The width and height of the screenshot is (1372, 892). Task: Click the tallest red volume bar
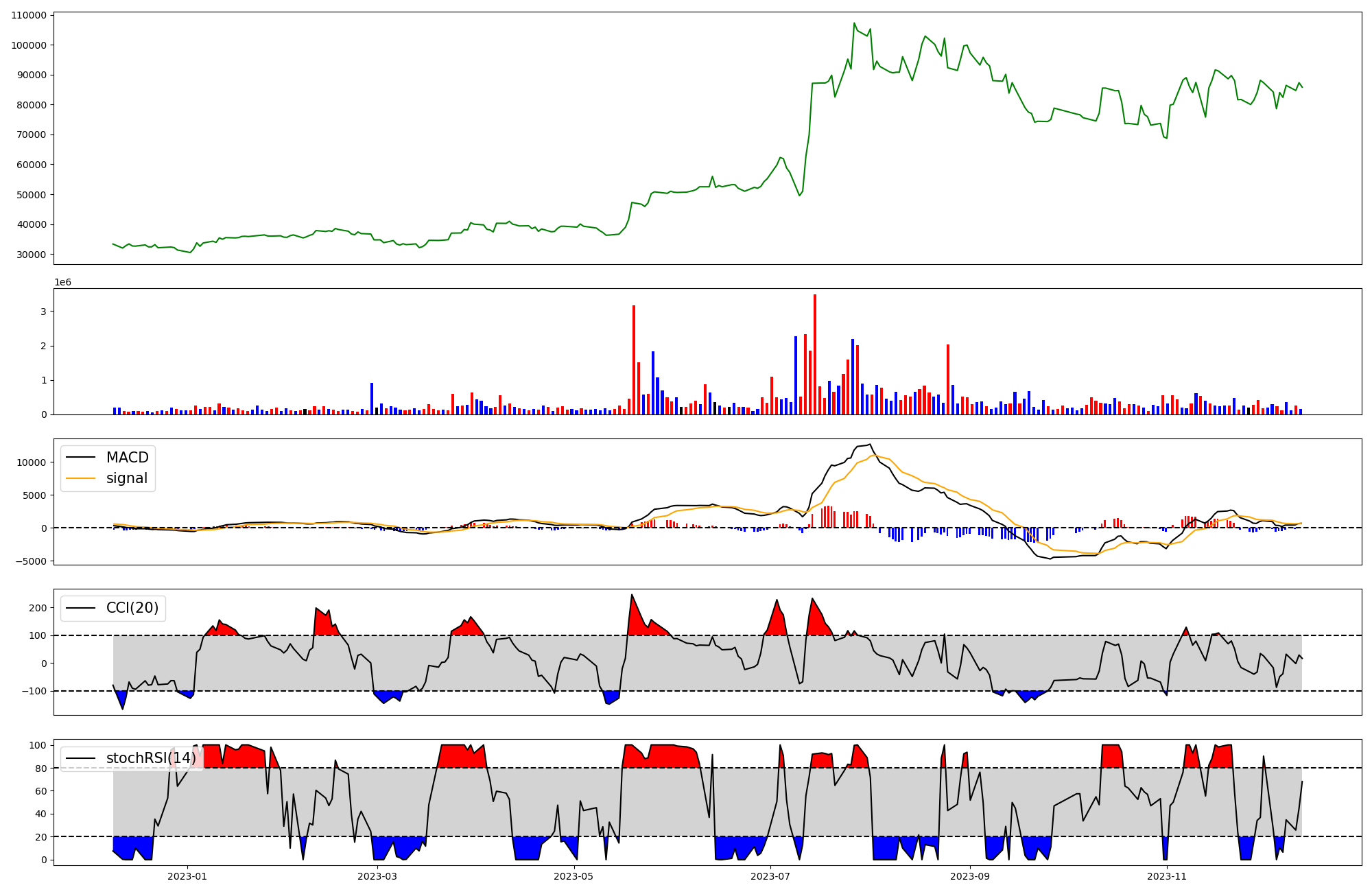(x=814, y=353)
